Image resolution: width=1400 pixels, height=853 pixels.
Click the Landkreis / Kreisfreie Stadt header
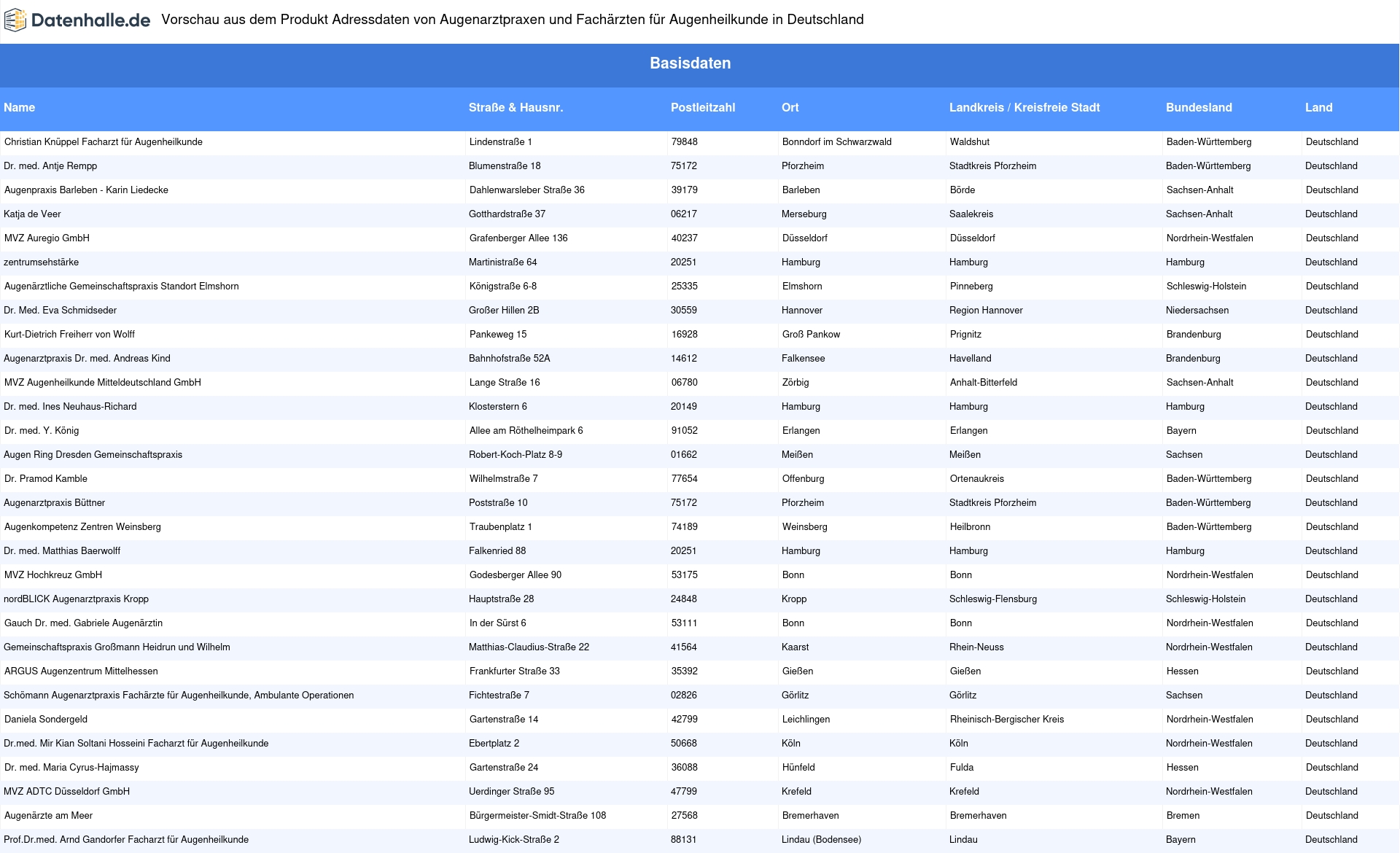1024,107
